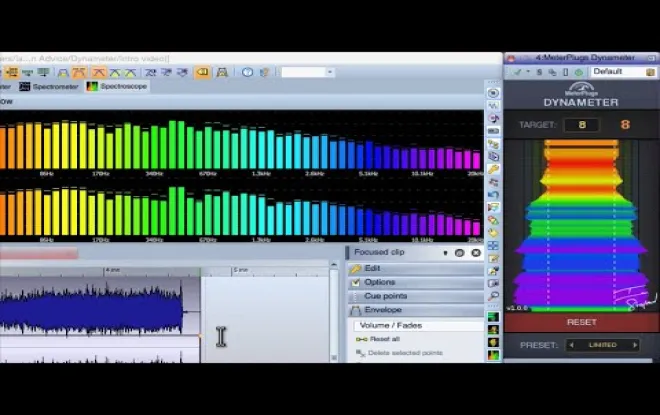Open the small arrow beside the checkmark

click(528, 72)
